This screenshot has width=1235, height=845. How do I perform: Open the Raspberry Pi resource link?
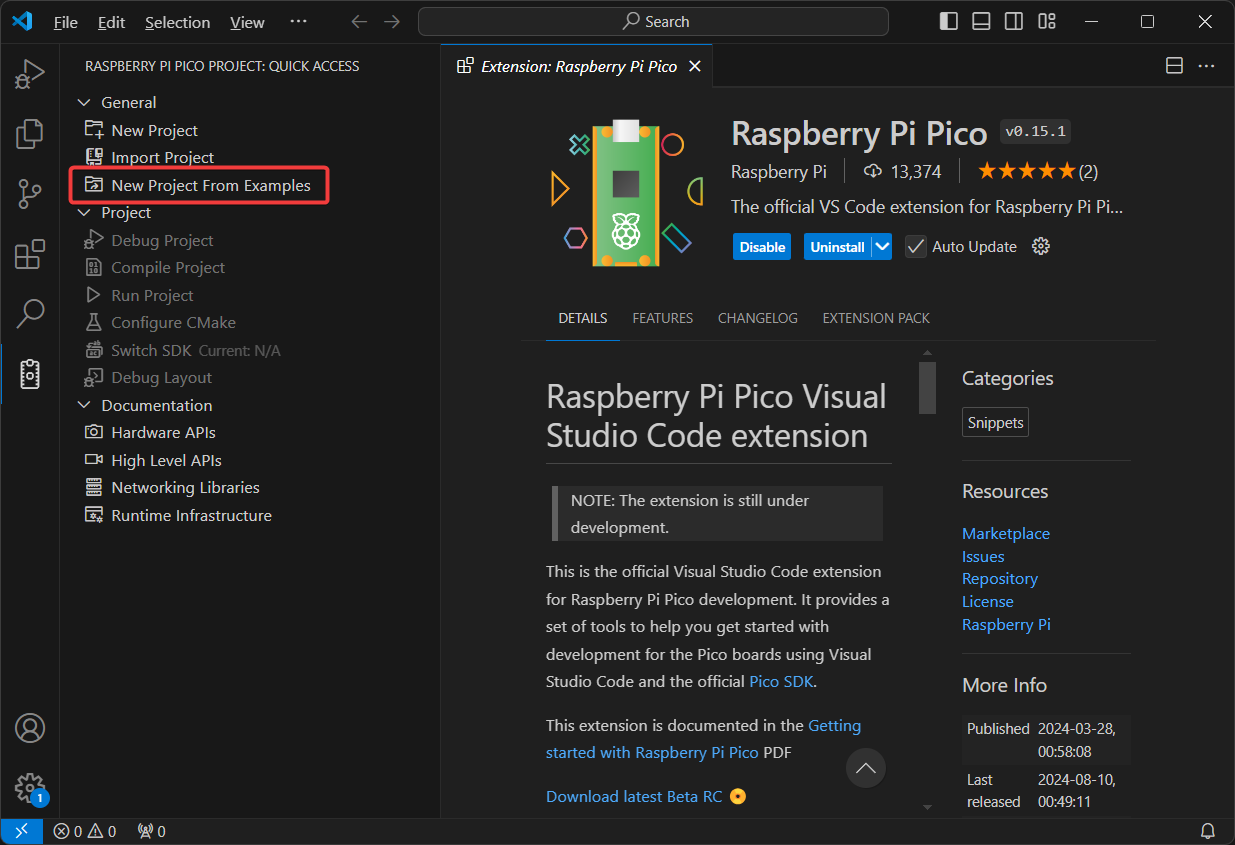pos(1006,625)
